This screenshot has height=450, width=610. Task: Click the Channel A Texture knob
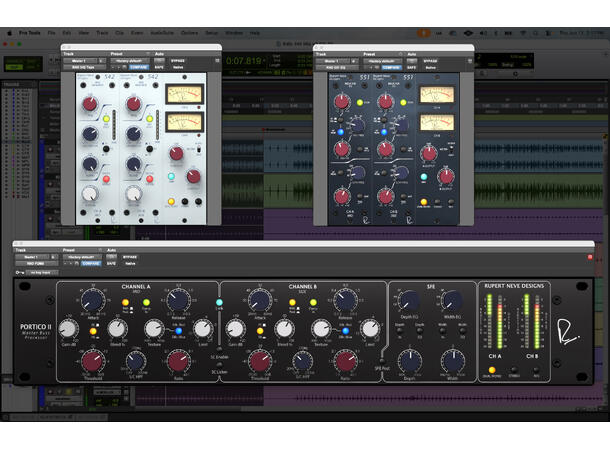point(154,329)
